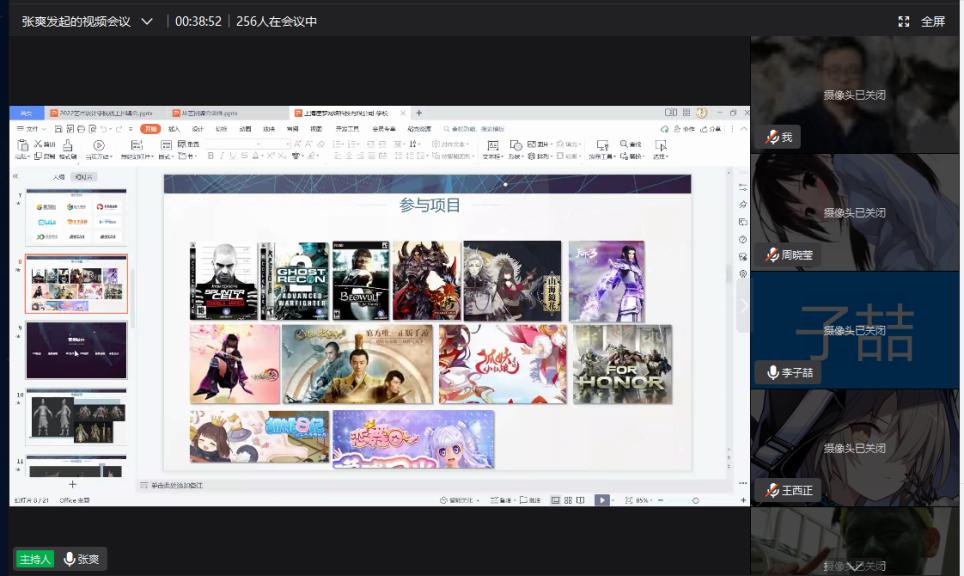Toggle underline formatting in the ribbon

click(x=233, y=156)
